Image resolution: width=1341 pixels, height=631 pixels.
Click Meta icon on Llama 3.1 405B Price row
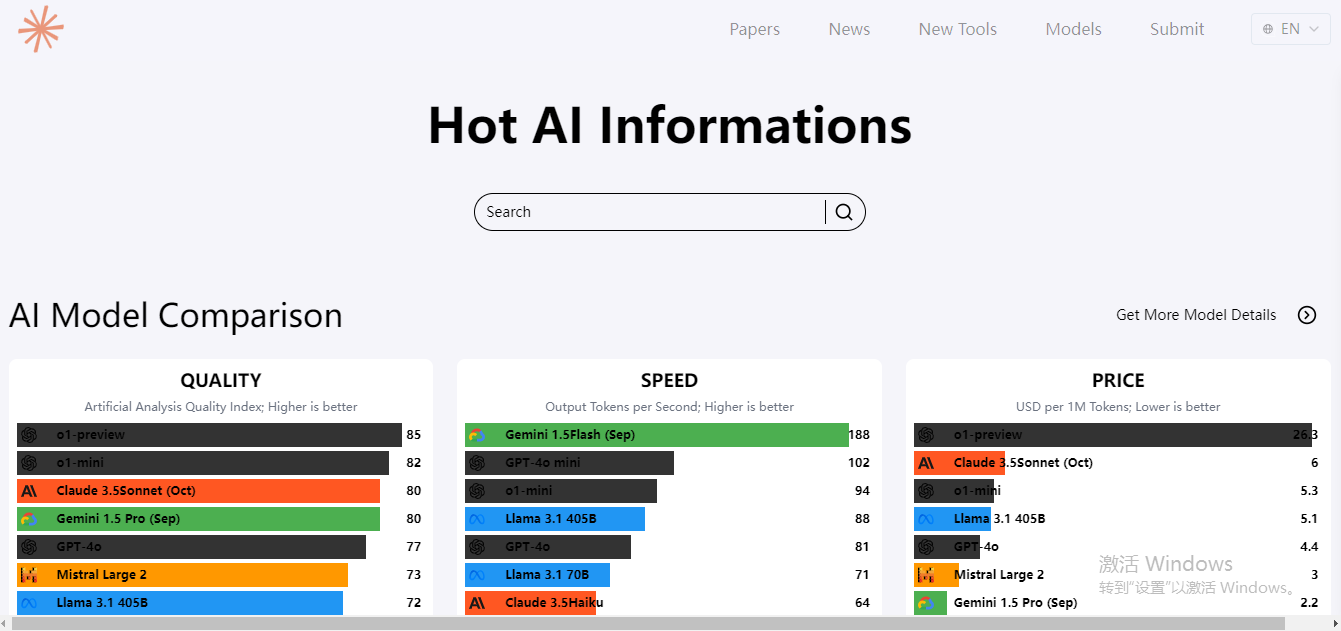click(926, 519)
